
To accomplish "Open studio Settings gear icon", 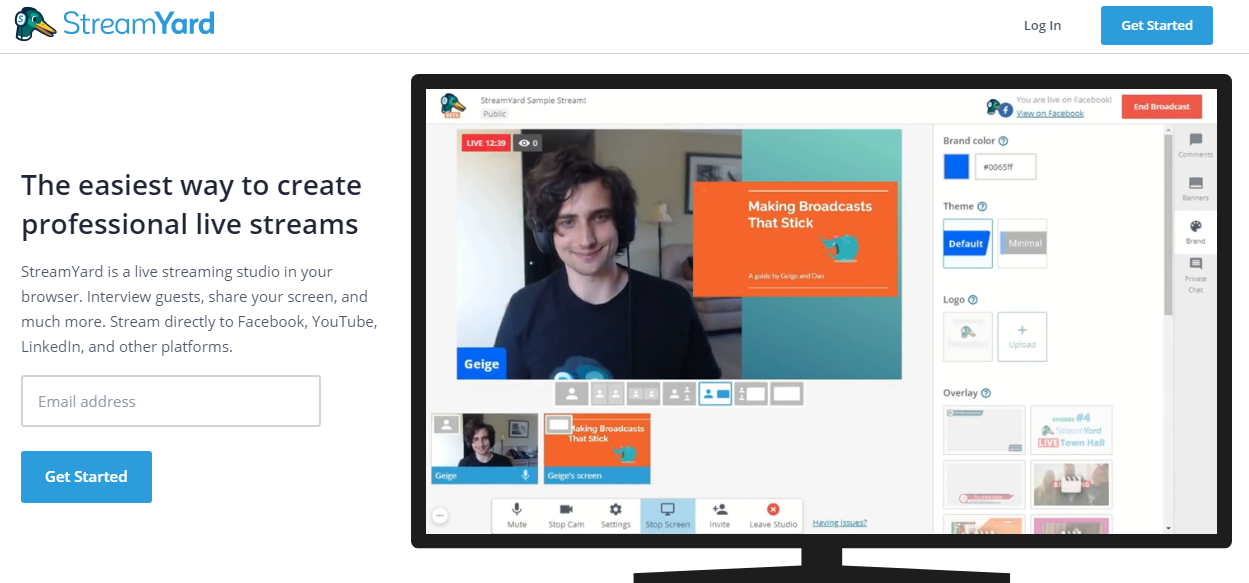I will pyautogui.click(x=616, y=510).
